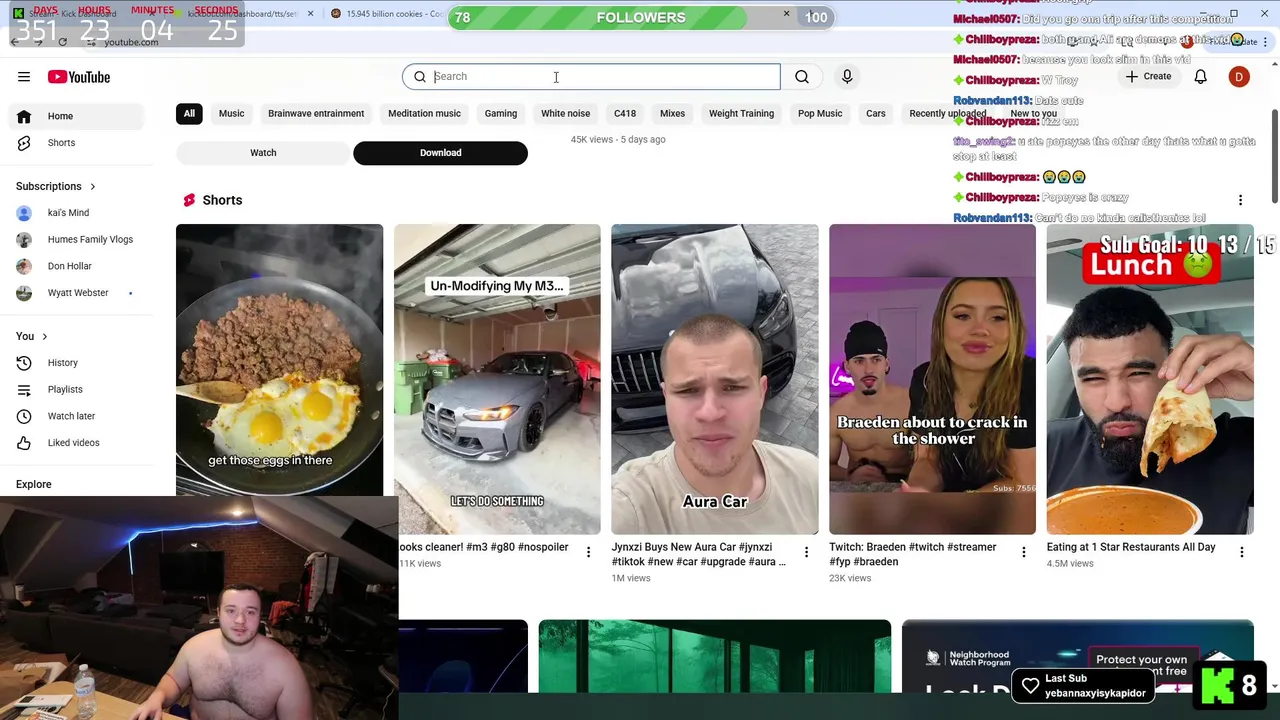Open Wyatt Webster channel
This screenshot has width=1280, height=720.
77,293
